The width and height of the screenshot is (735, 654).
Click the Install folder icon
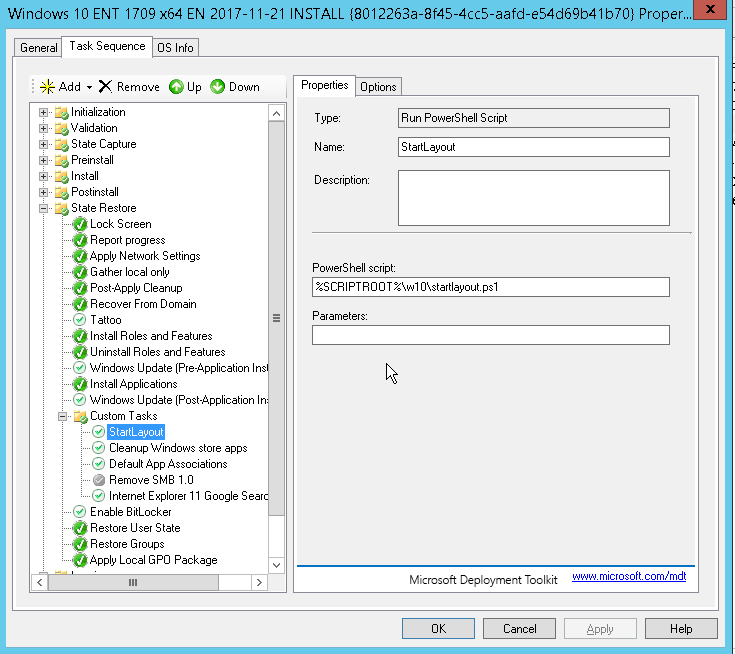point(61,176)
